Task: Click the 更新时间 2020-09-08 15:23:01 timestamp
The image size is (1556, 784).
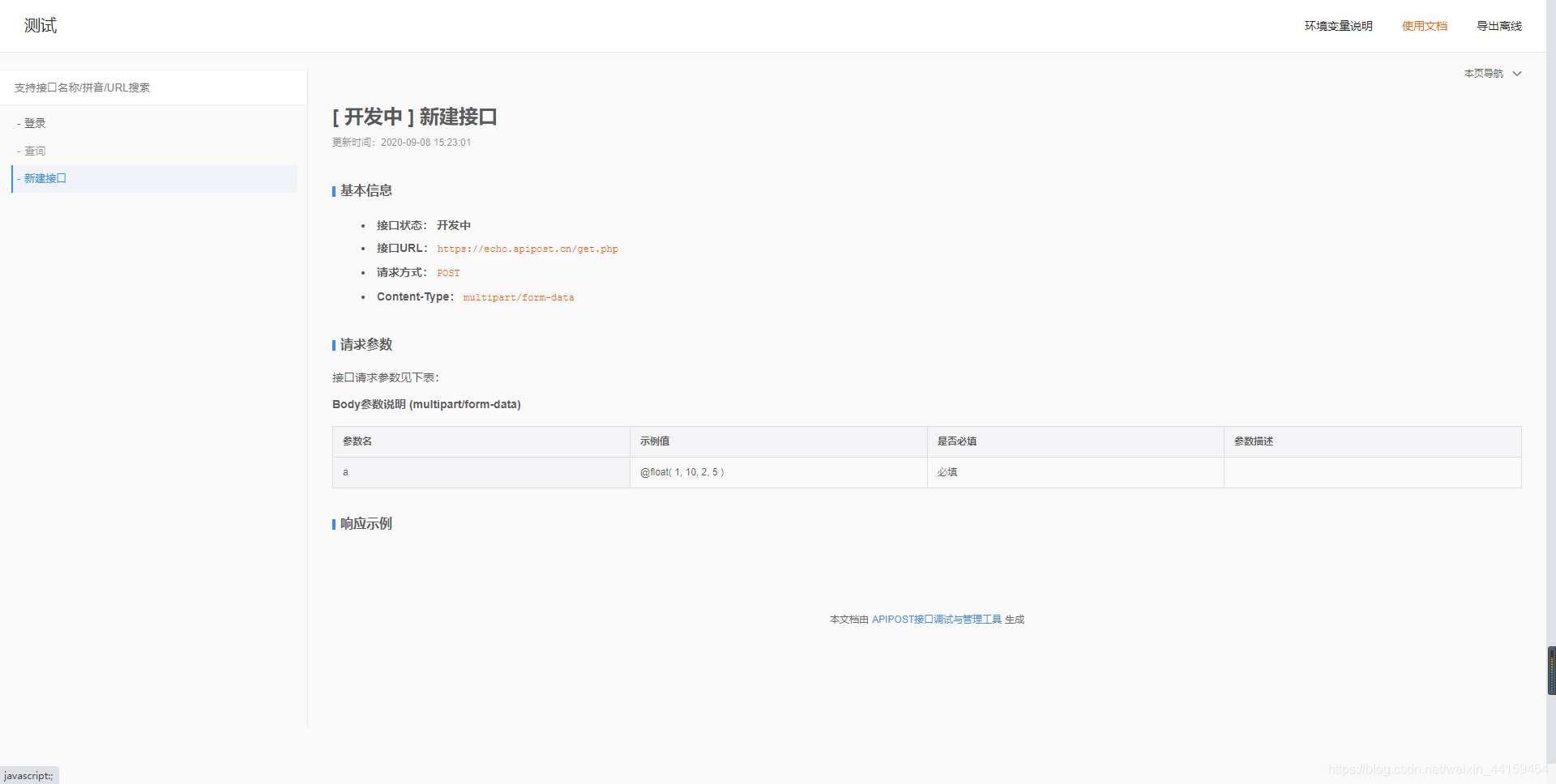Action: click(x=401, y=143)
